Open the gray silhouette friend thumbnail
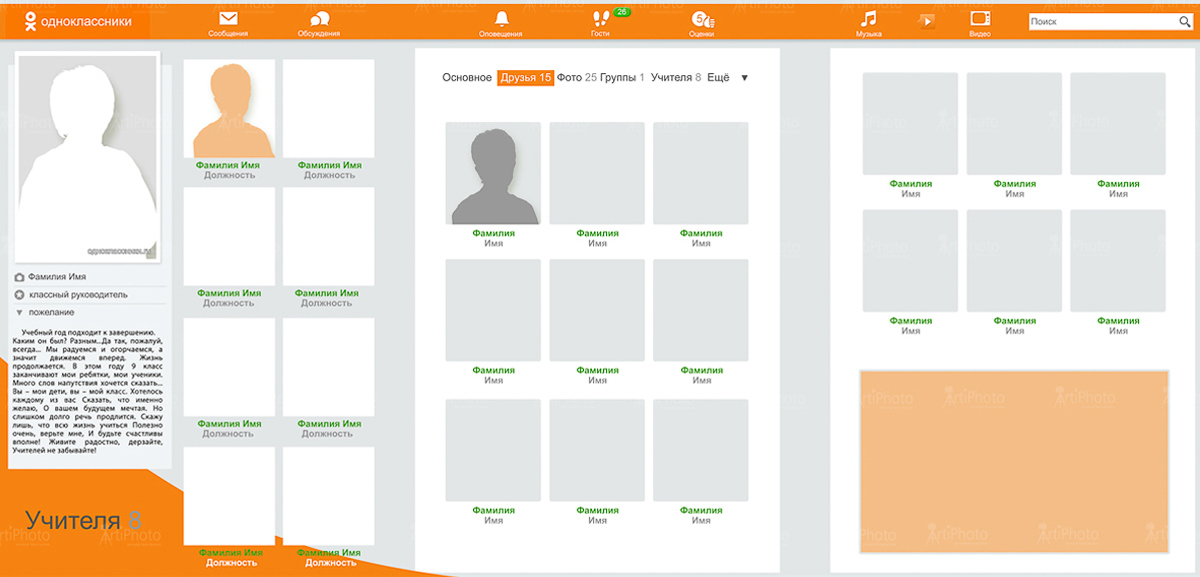The image size is (1200, 577). 493,174
